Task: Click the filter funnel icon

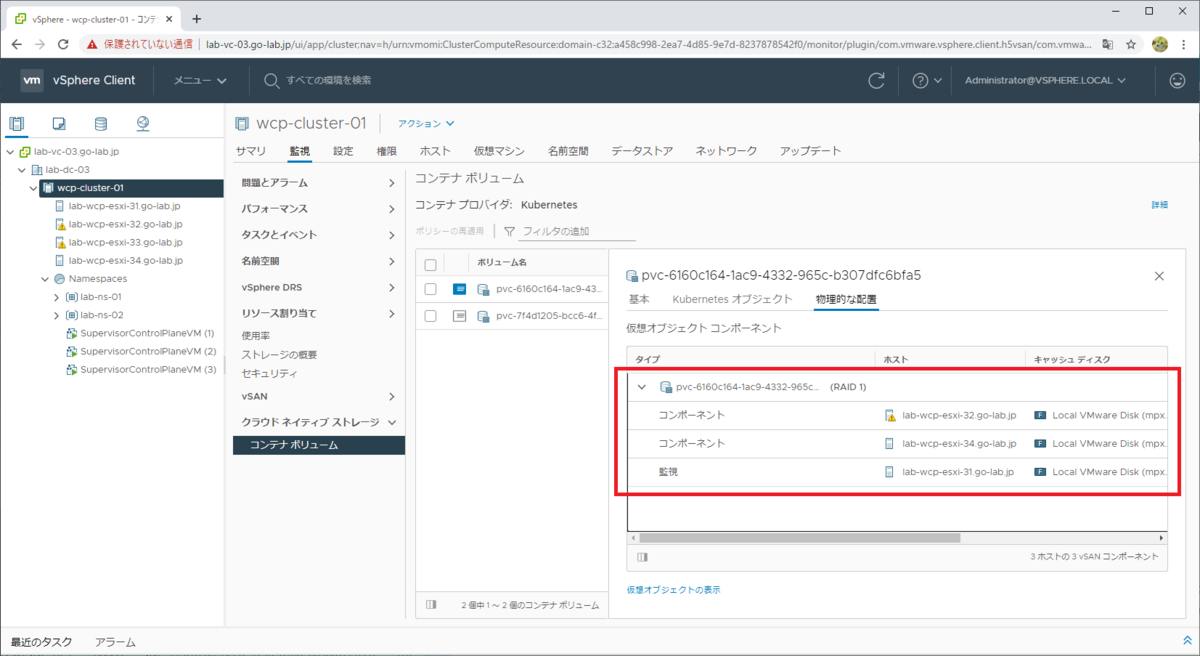Action: [509, 231]
